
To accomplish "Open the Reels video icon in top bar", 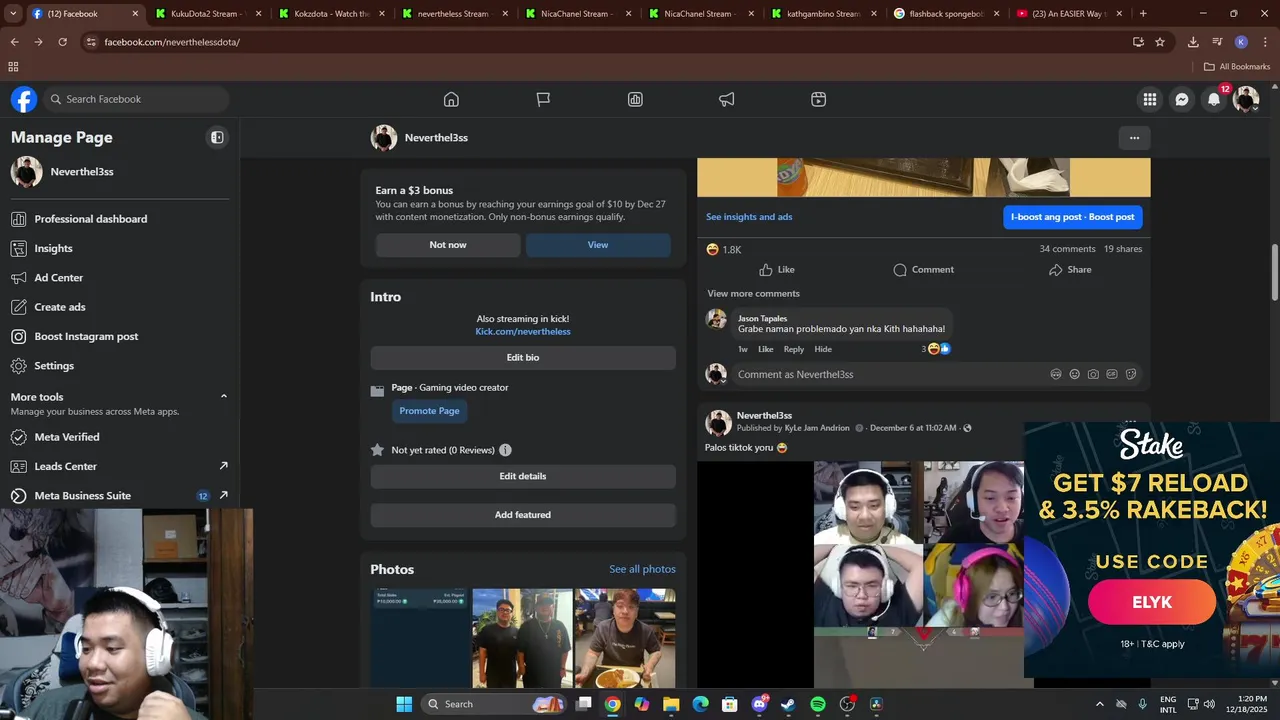I will coord(818,99).
